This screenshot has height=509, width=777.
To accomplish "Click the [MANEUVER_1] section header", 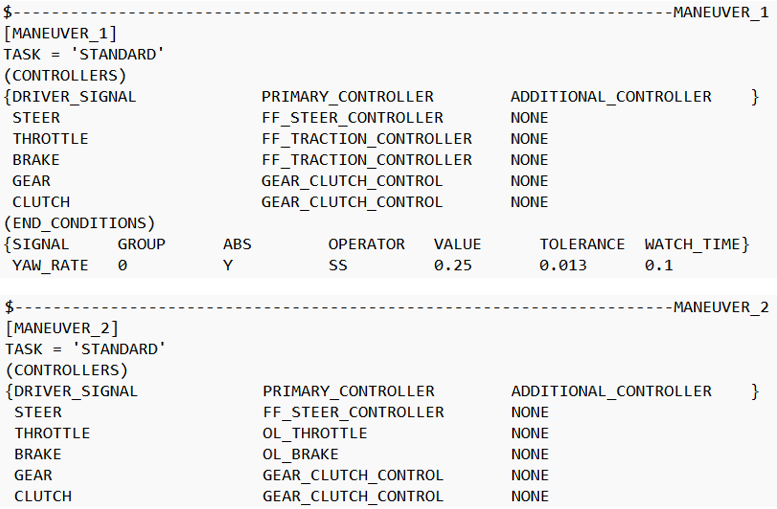I will click(x=61, y=33).
